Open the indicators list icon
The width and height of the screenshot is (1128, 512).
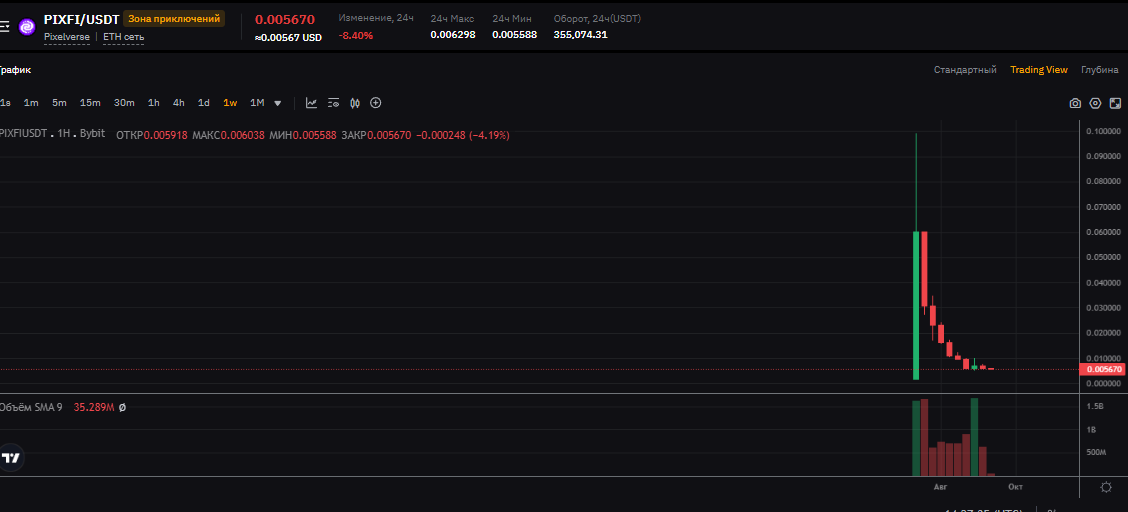pos(333,103)
